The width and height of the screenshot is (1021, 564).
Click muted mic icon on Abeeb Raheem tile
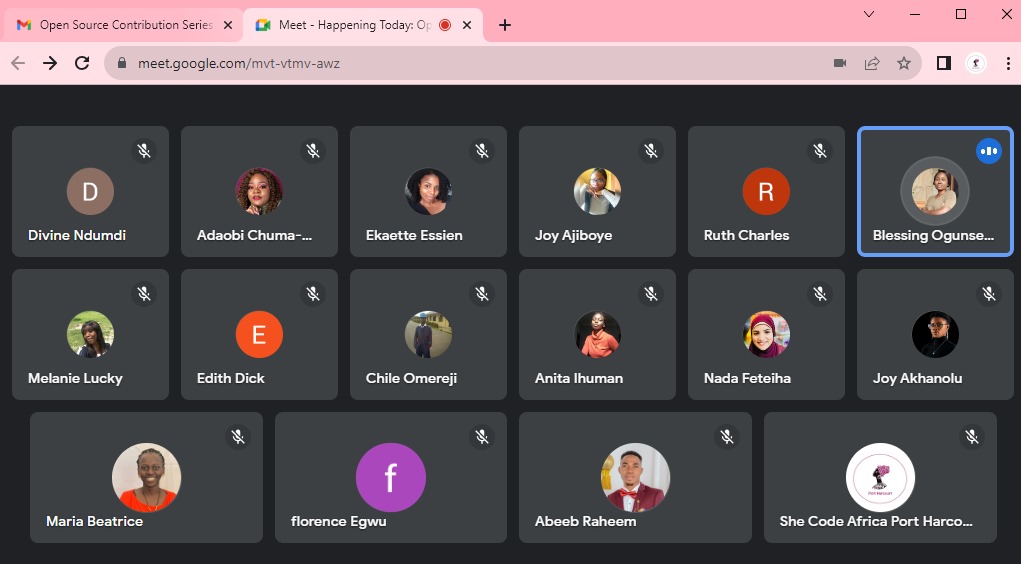(727, 437)
